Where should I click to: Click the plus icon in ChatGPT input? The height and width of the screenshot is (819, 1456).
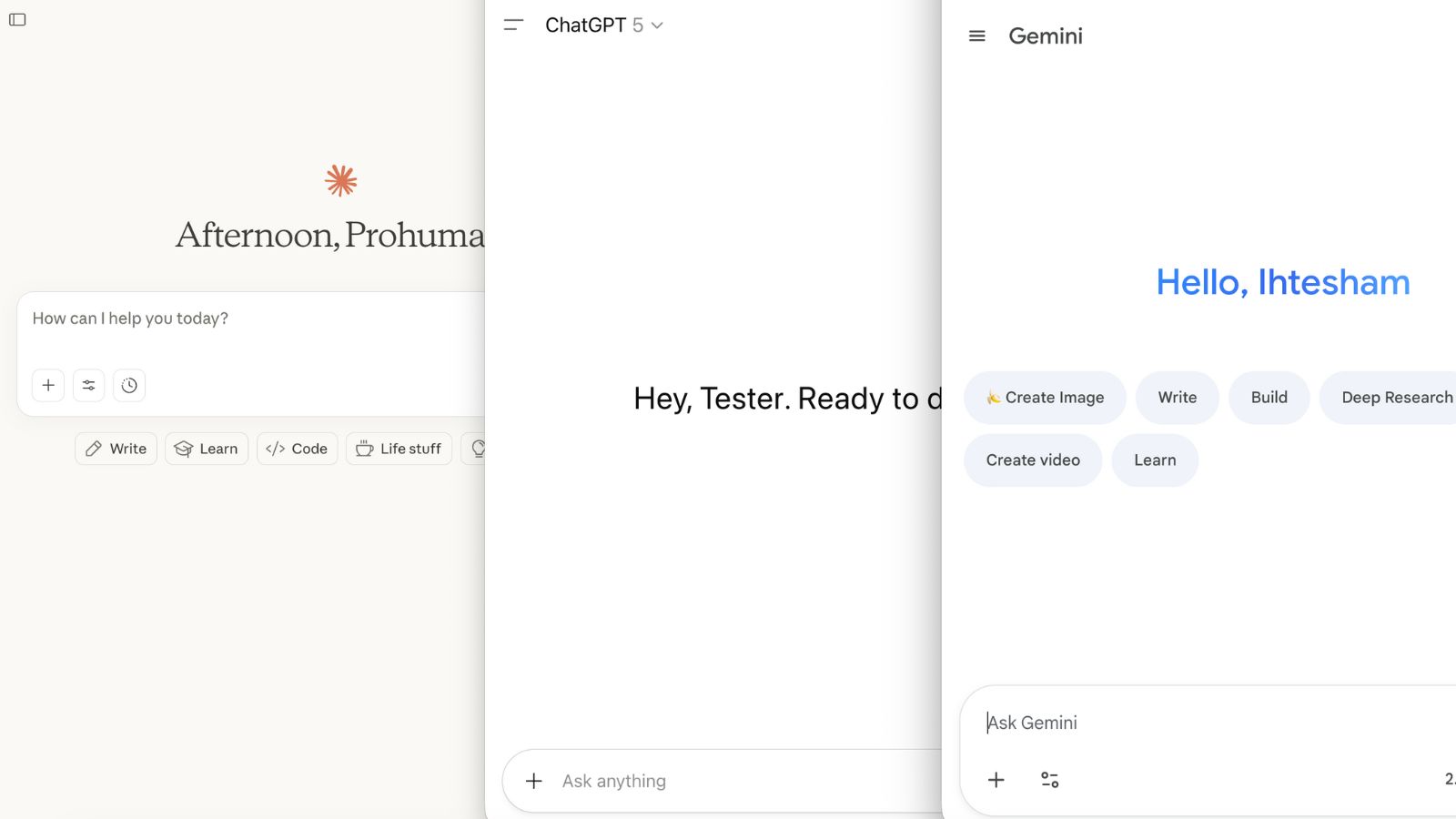534,781
